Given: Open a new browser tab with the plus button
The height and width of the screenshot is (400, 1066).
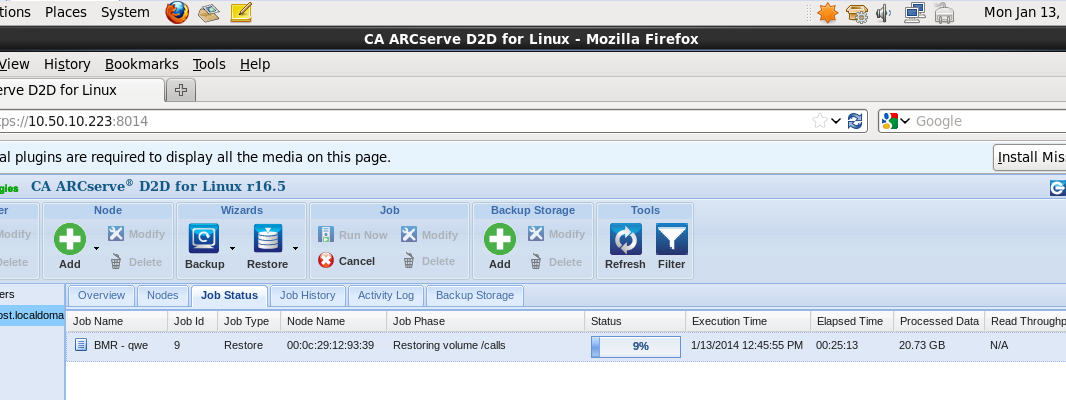Looking at the screenshot, I should coord(181,90).
